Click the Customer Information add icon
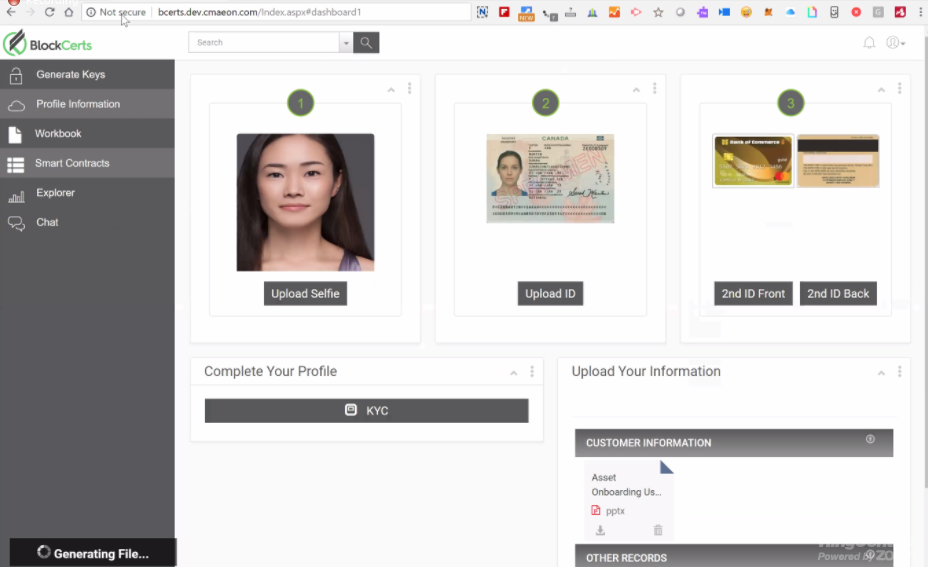Image resolution: width=928 pixels, height=567 pixels. 870,439
